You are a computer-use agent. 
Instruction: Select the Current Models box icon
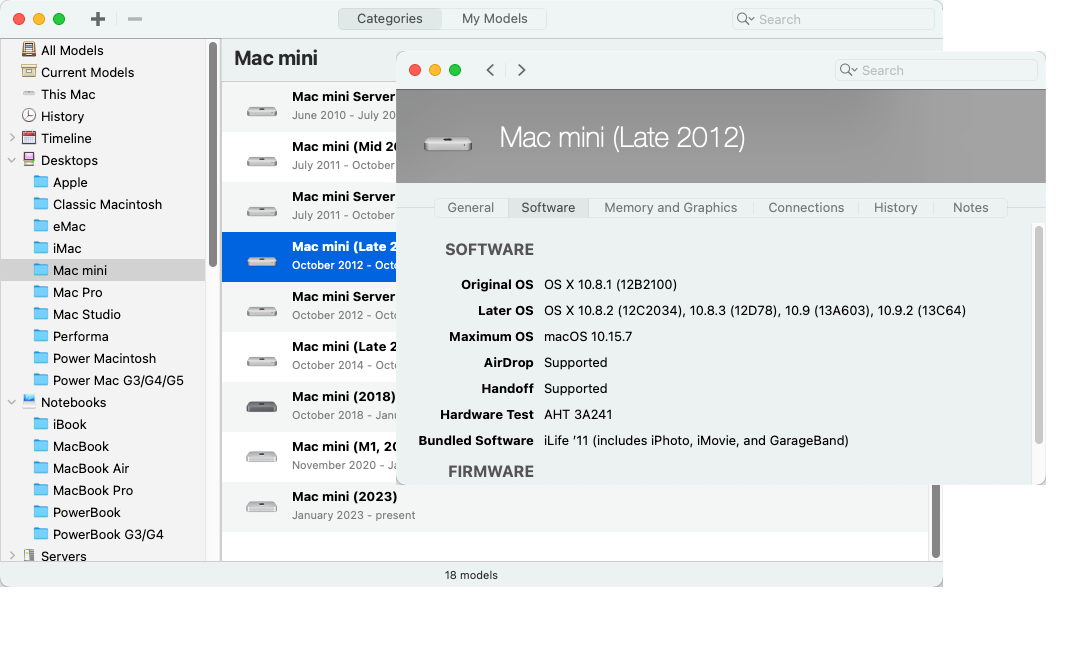tap(29, 71)
